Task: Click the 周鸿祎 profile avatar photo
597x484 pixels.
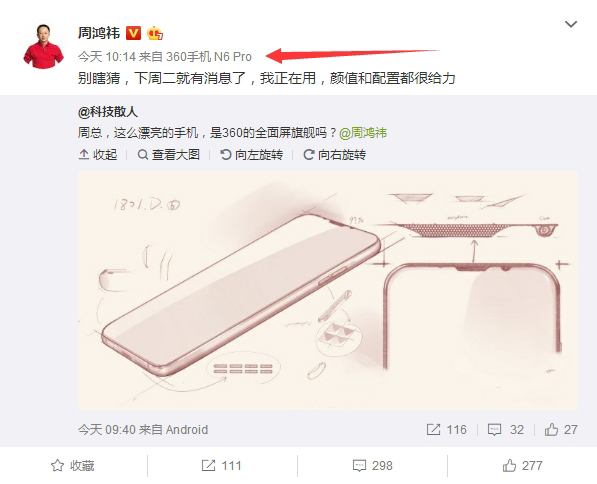Action: tap(43, 46)
